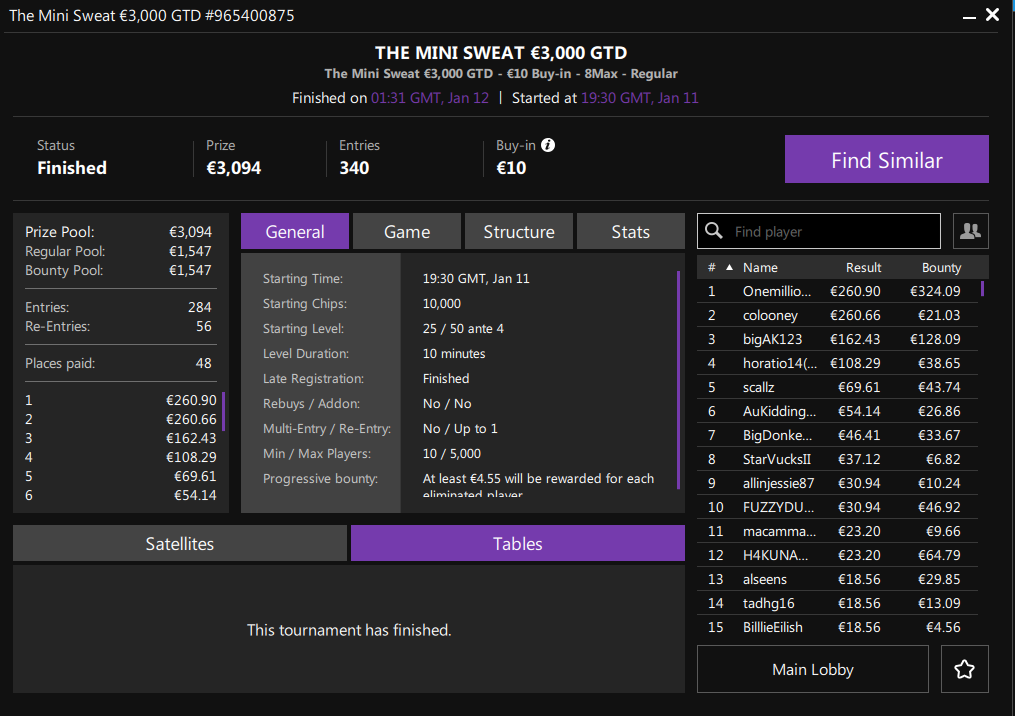Click the player list scrollbar thumb
Screen dimensions: 1015x716
click(x=982, y=289)
